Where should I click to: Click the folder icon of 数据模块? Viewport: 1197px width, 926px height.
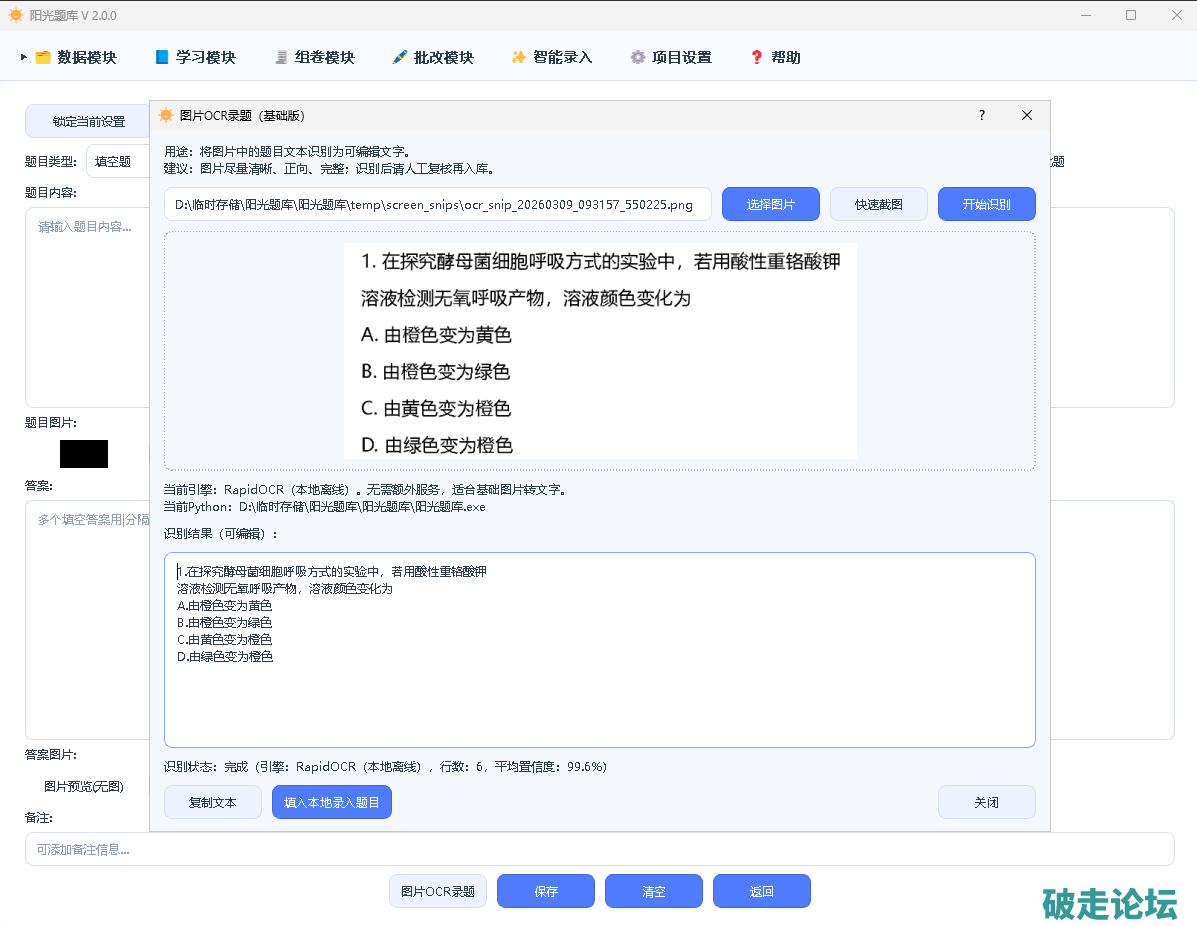point(43,58)
